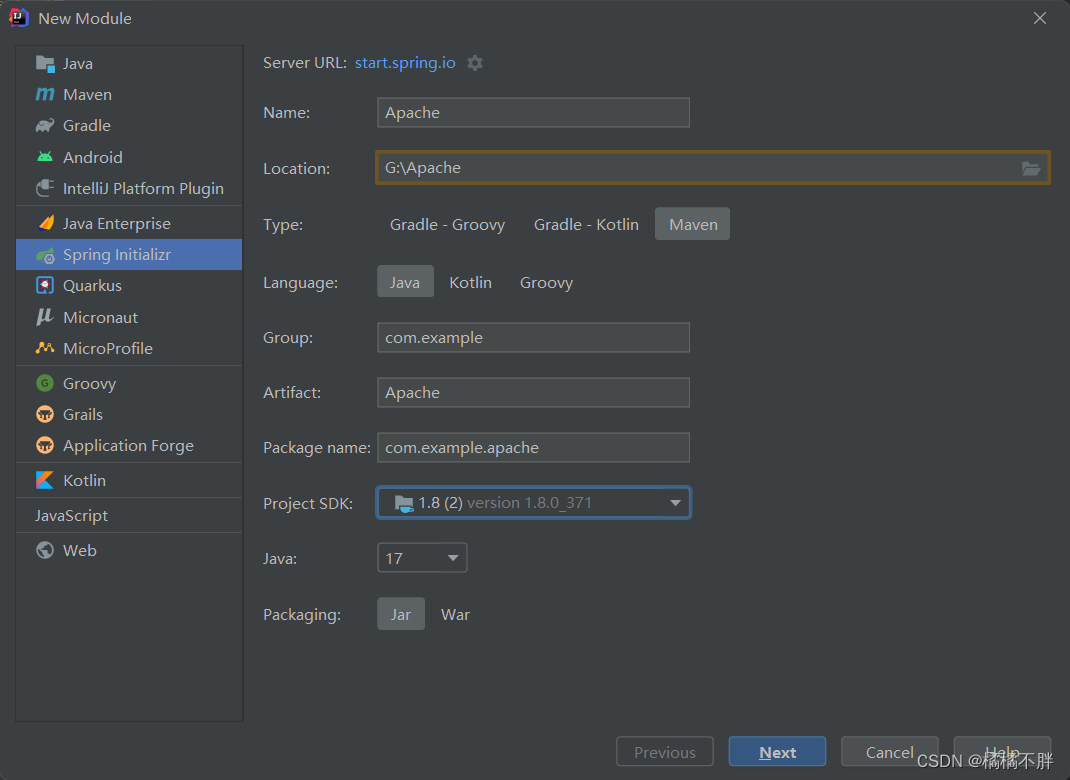Select Groovy label in module list
This screenshot has width=1070, height=780.
click(89, 383)
